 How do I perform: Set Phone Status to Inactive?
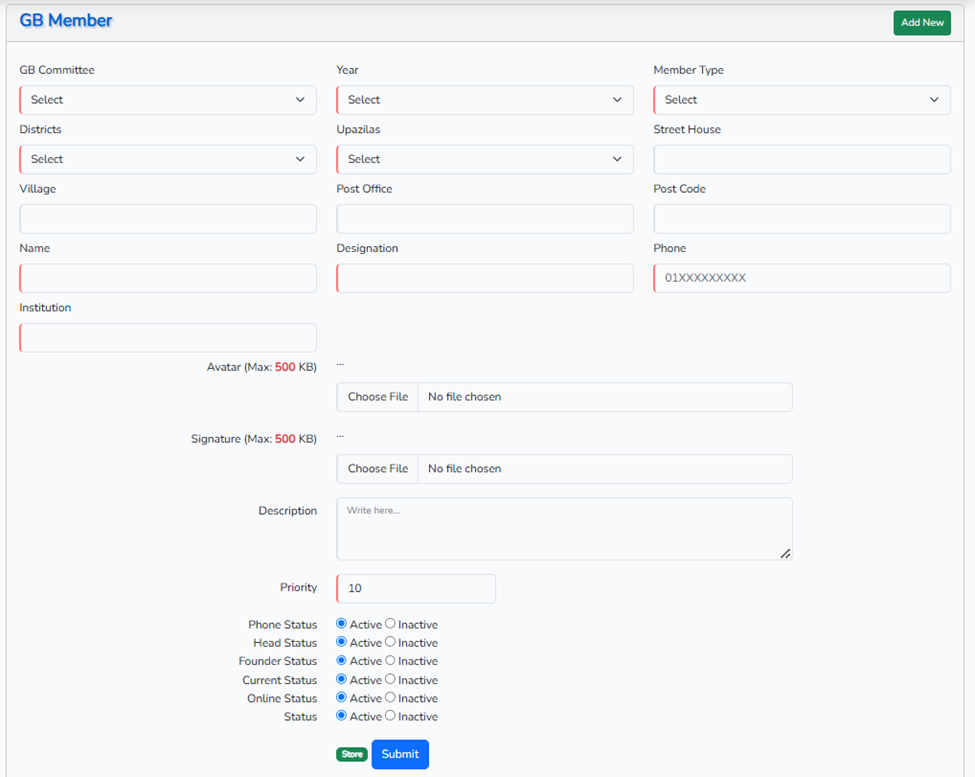click(391, 624)
